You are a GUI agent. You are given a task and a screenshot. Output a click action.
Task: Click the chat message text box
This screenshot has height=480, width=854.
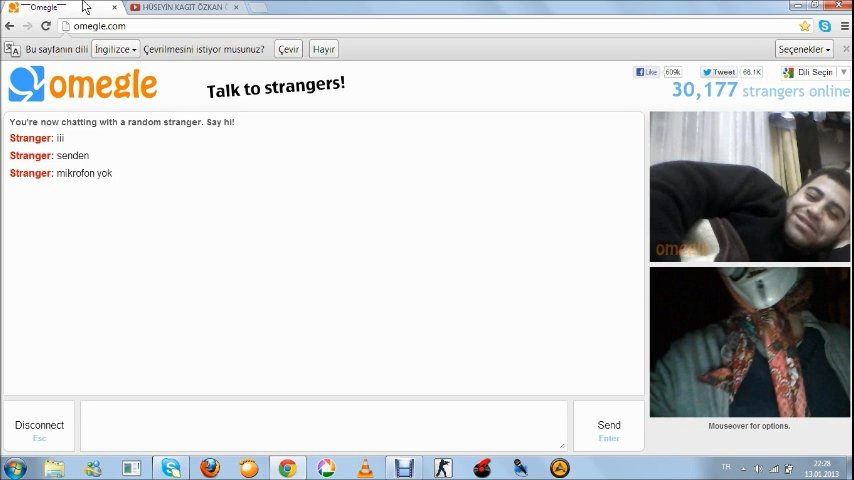click(x=324, y=426)
